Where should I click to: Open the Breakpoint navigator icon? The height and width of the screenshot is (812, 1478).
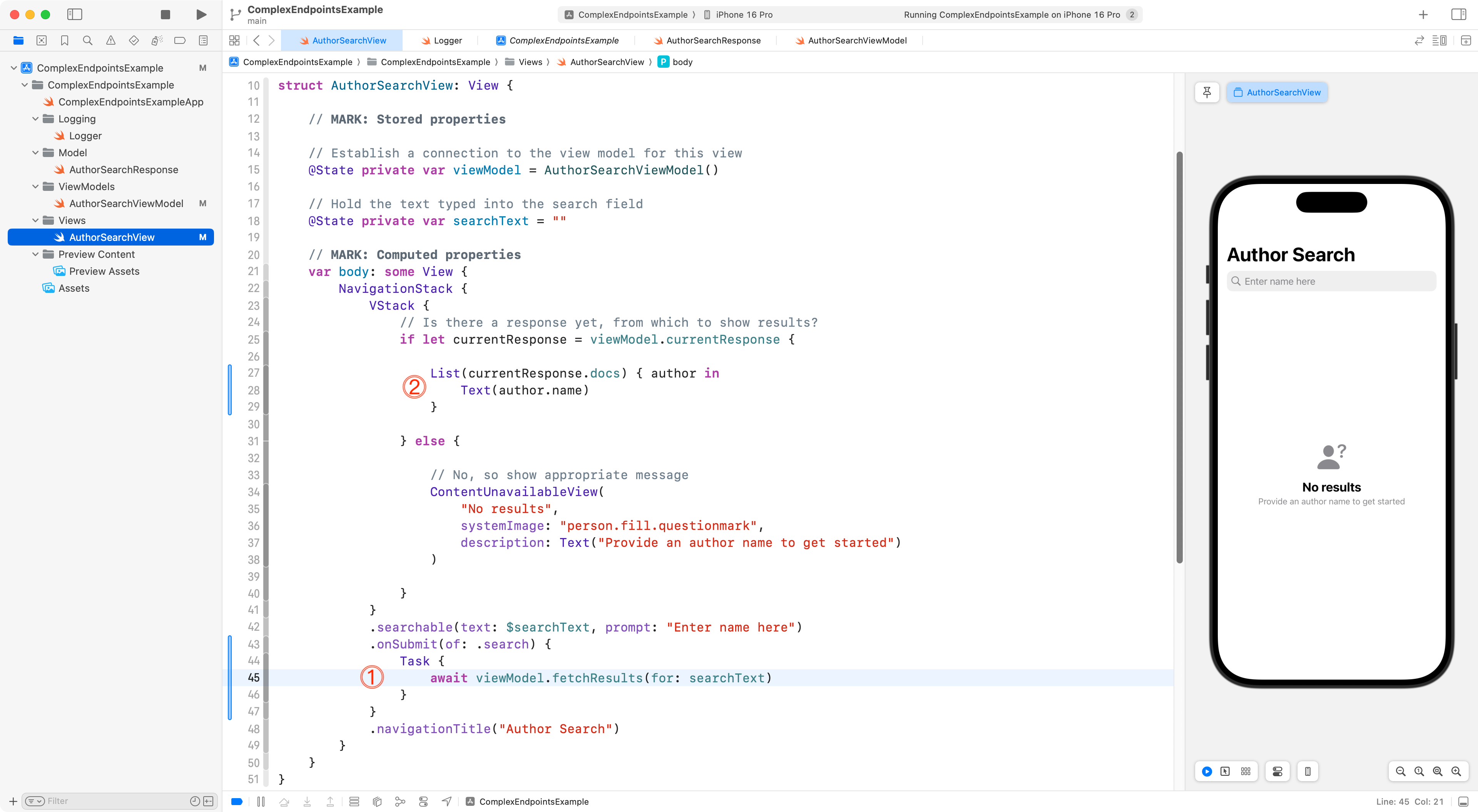180,40
